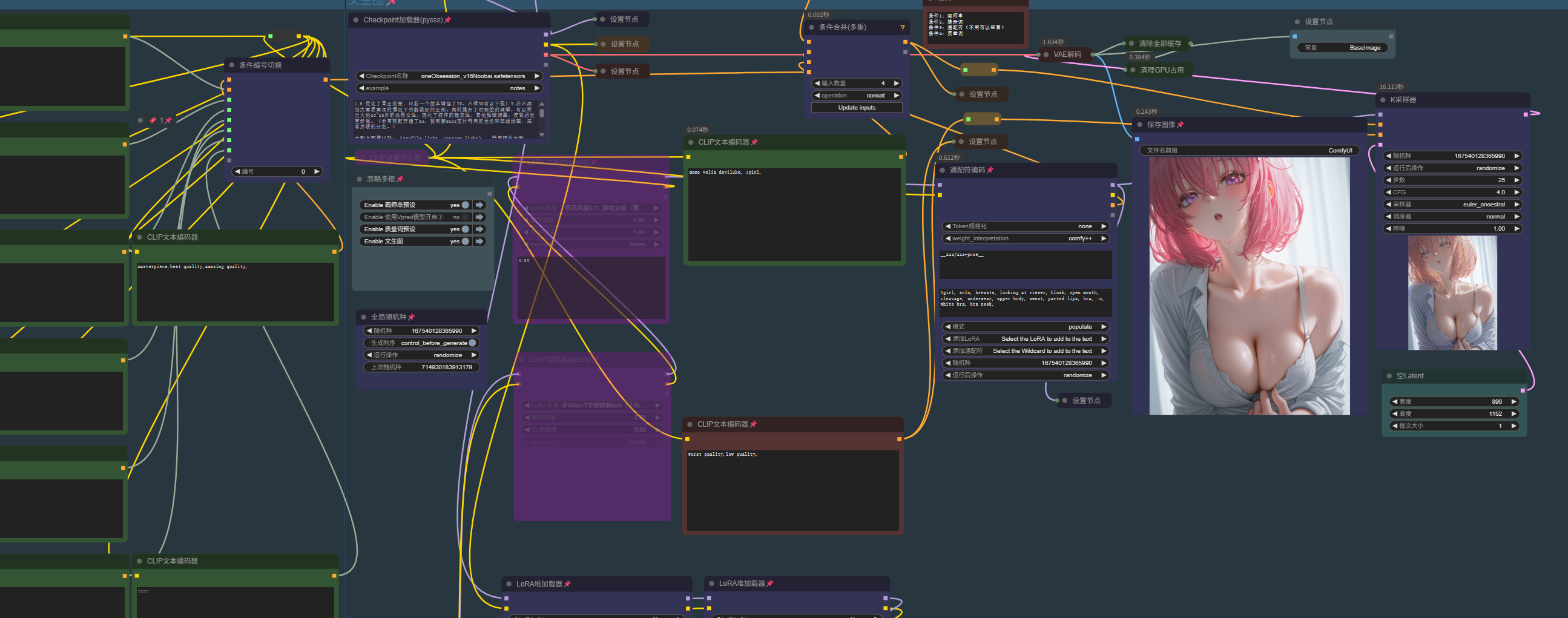The width and height of the screenshot is (1568, 618).
Task: Increase the 步数 value with right arrow
Action: tap(1517, 180)
